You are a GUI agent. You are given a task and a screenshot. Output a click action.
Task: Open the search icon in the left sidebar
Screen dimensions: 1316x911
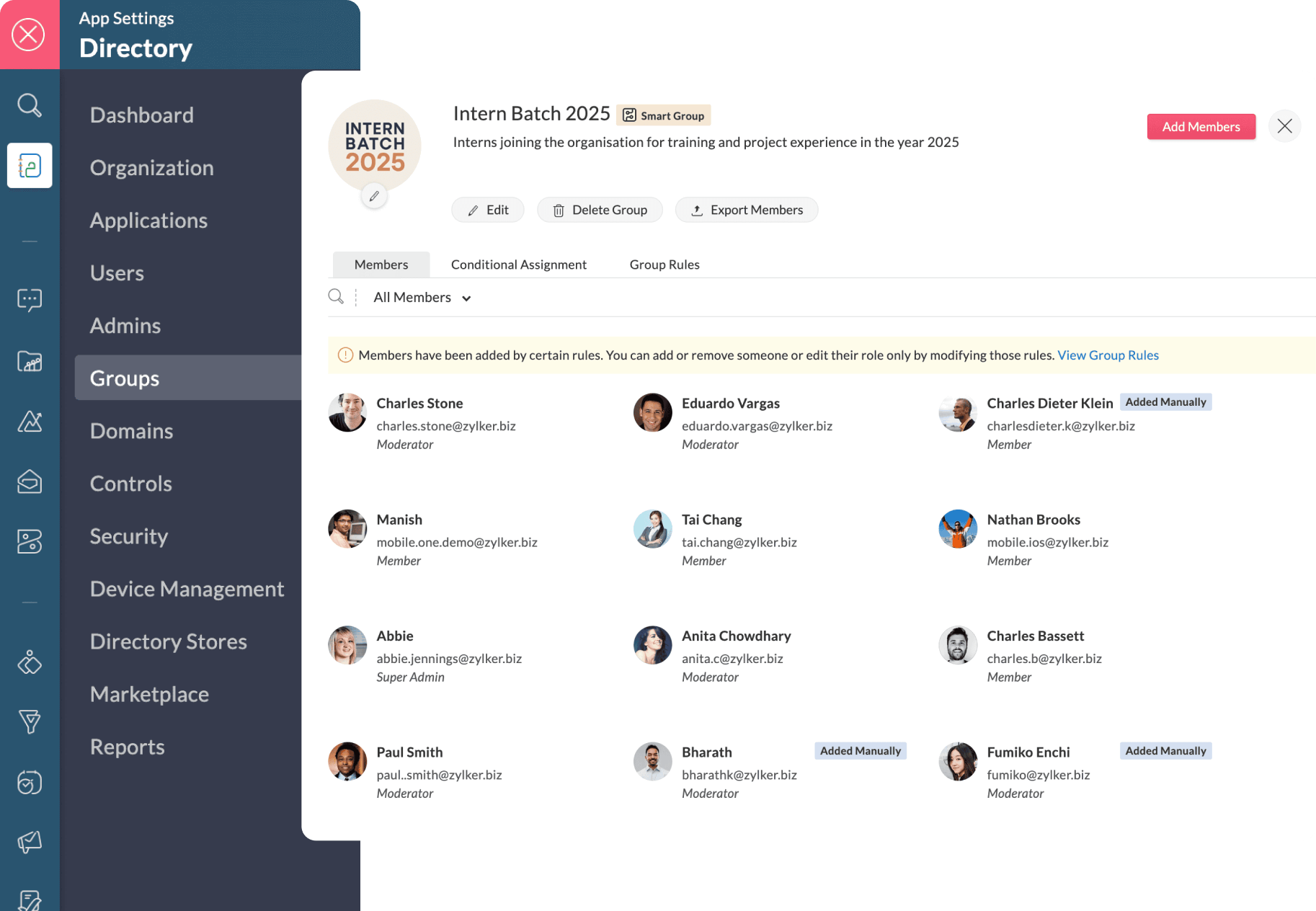pyautogui.click(x=30, y=105)
